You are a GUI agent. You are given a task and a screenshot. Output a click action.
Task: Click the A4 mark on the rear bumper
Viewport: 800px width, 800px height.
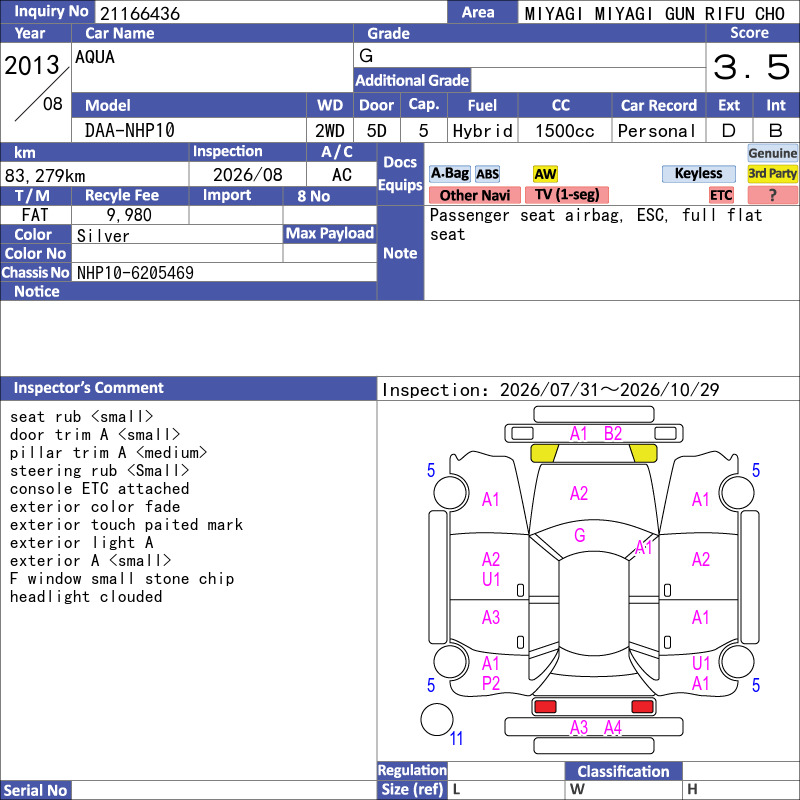[x=613, y=728]
